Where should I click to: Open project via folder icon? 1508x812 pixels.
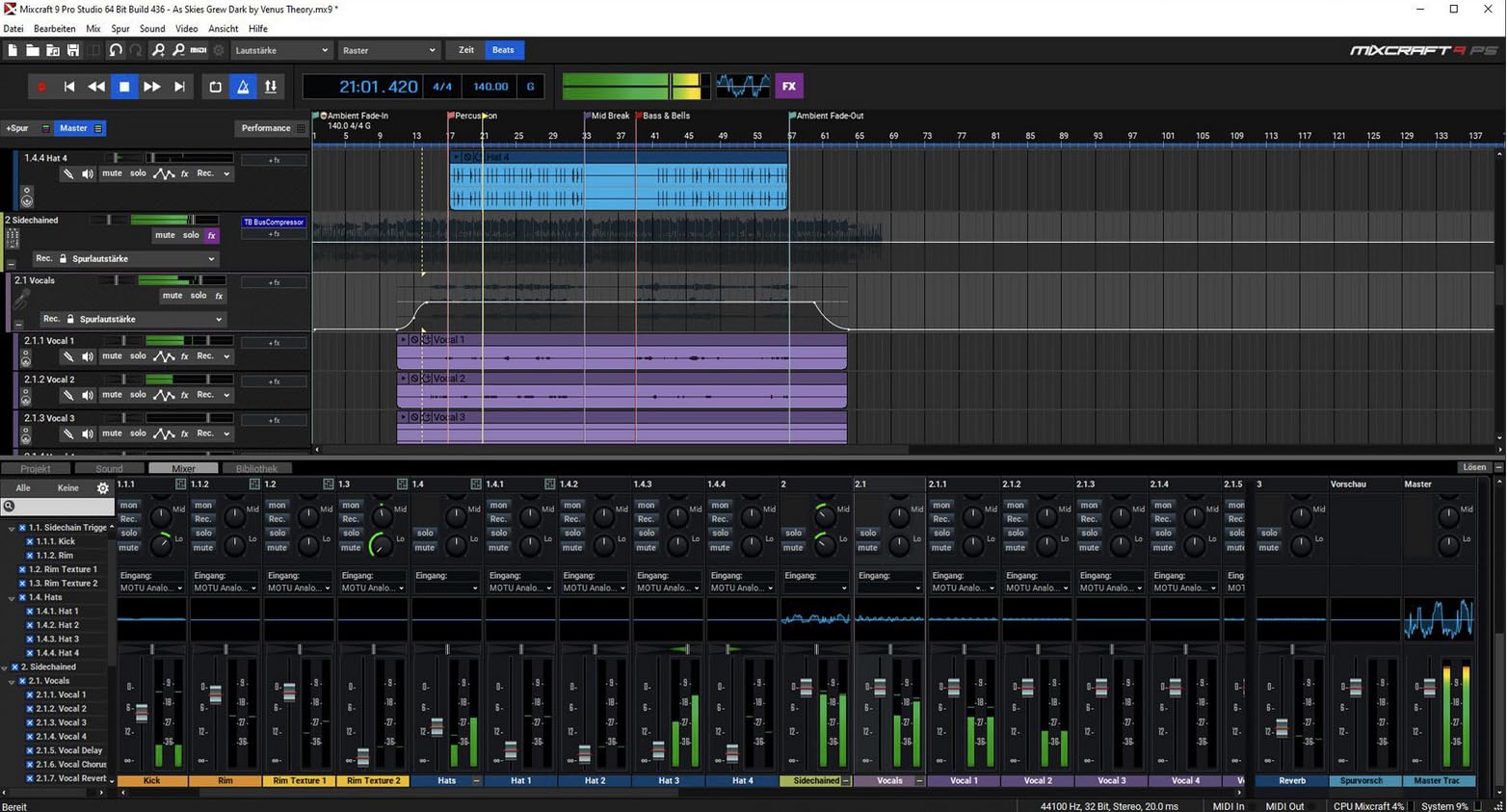coord(33,50)
